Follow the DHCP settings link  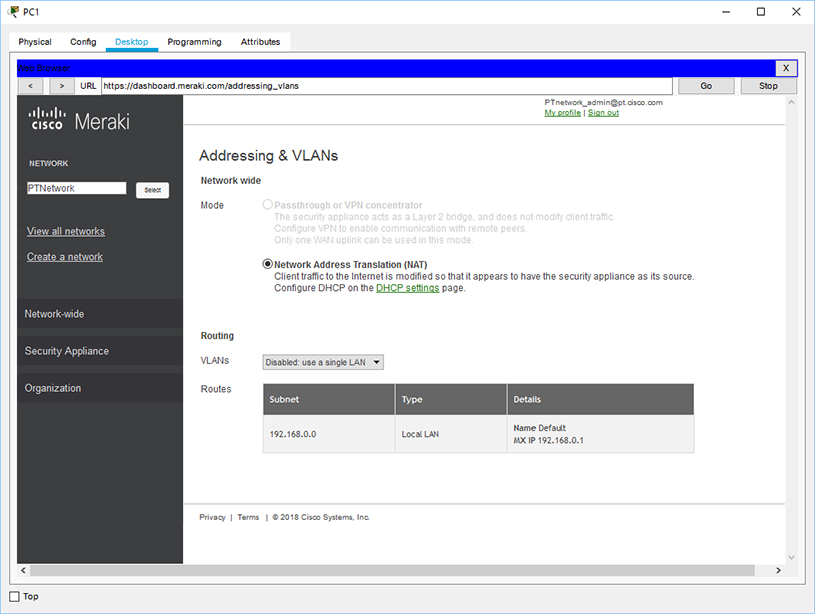pos(408,288)
